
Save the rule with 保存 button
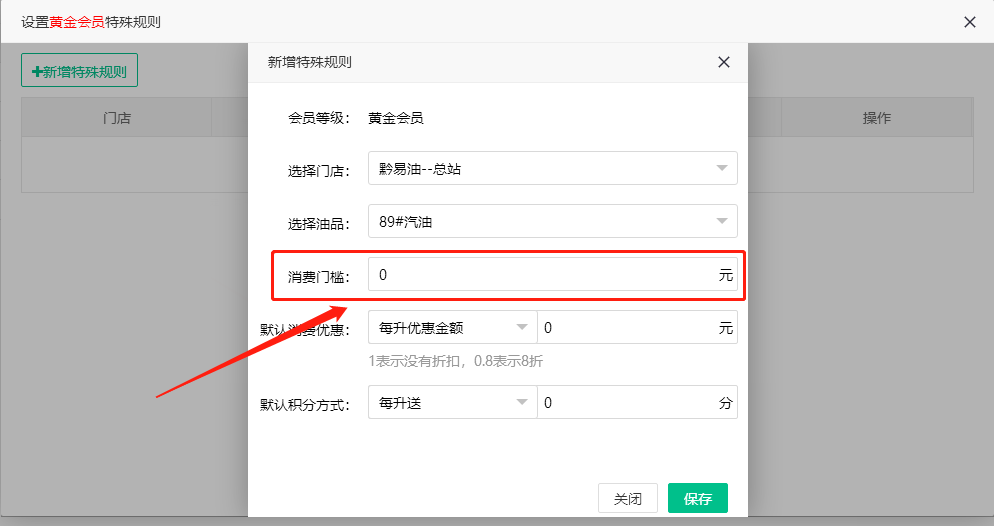click(x=697, y=499)
